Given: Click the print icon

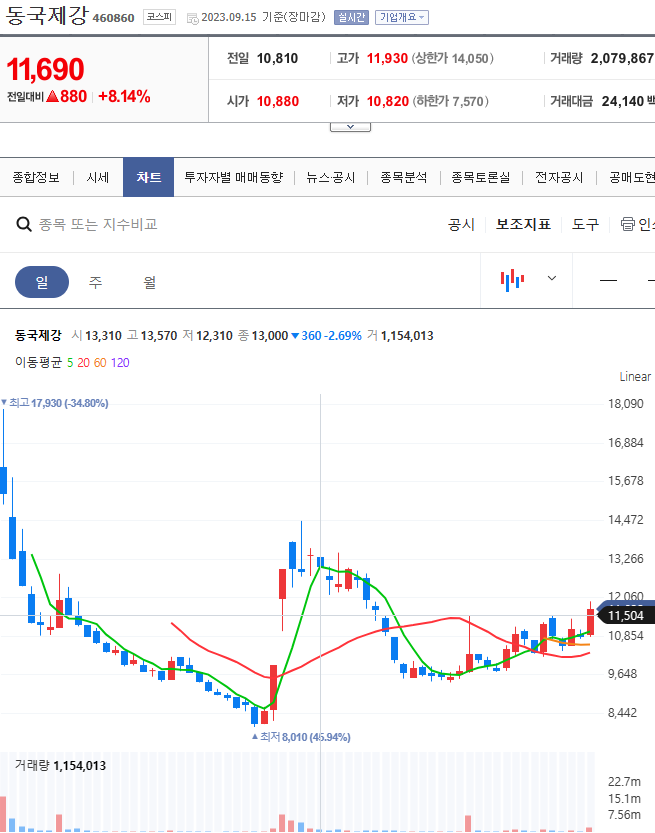Looking at the screenshot, I should pos(627,224).
